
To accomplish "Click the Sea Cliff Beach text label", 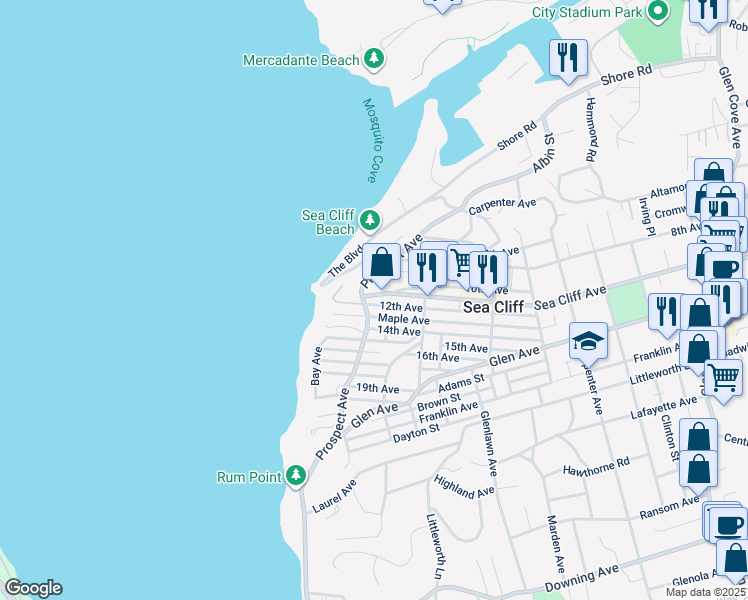I will point(328,222).
